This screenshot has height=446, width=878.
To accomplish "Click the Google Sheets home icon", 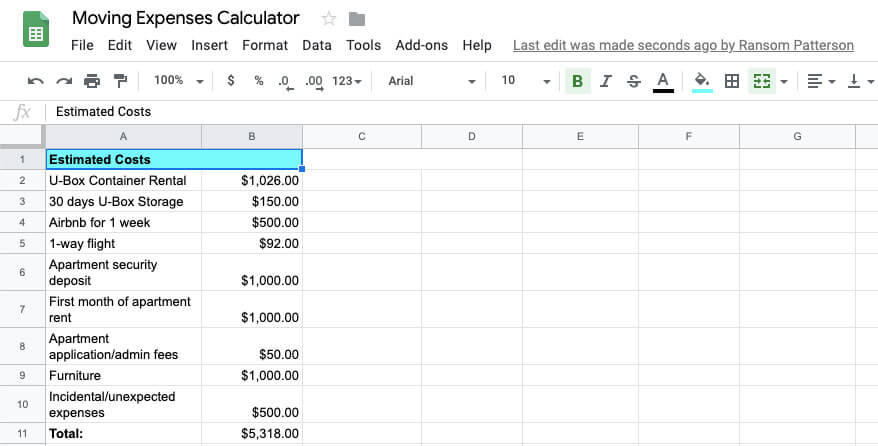I will point(36,29).
